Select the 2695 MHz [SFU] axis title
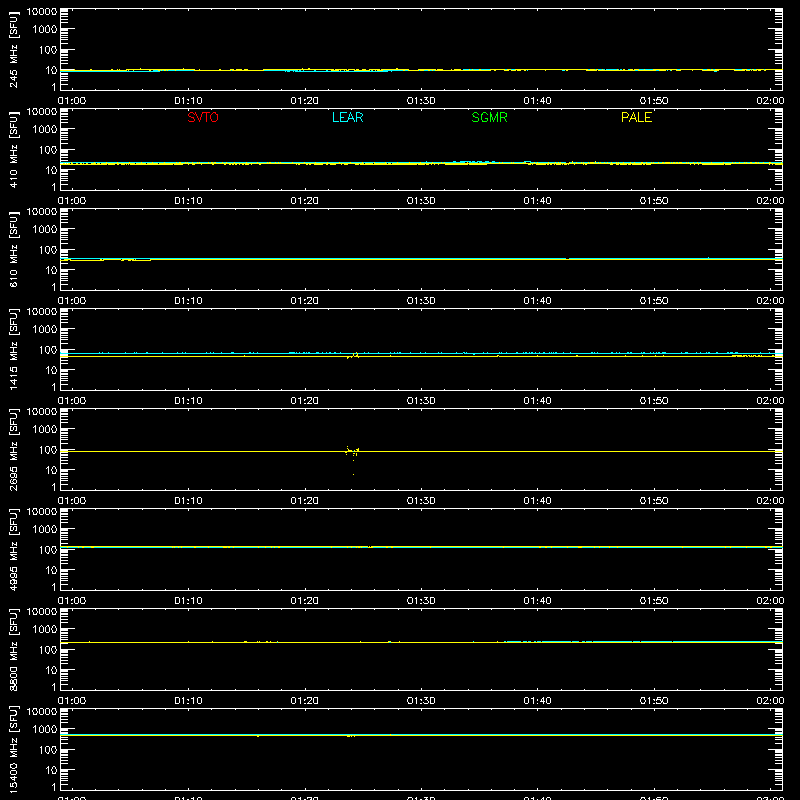The height and width of the screenshot is (800, 800). [x=14, y=449]
